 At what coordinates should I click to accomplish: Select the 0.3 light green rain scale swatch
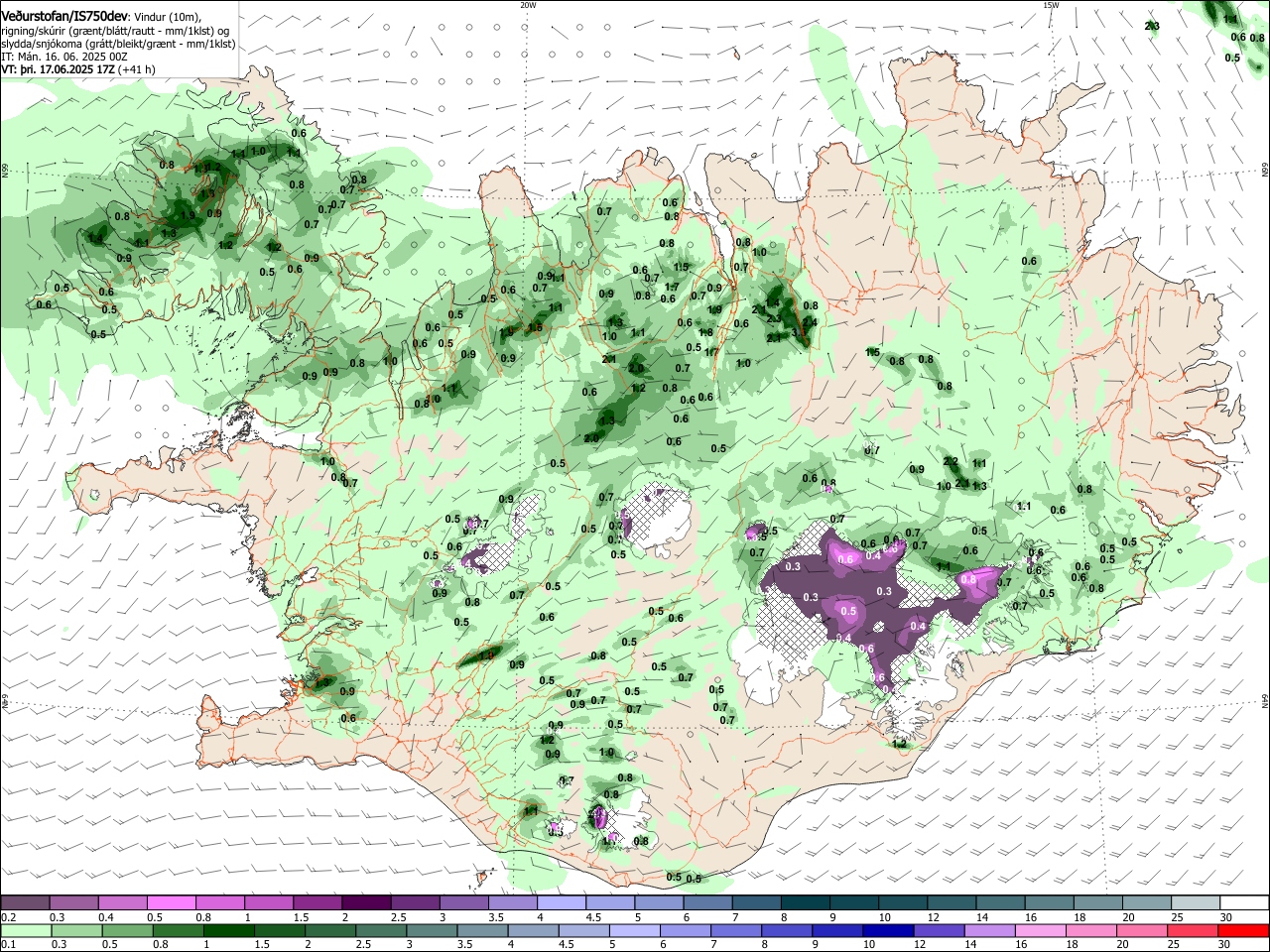coord(76,930)
